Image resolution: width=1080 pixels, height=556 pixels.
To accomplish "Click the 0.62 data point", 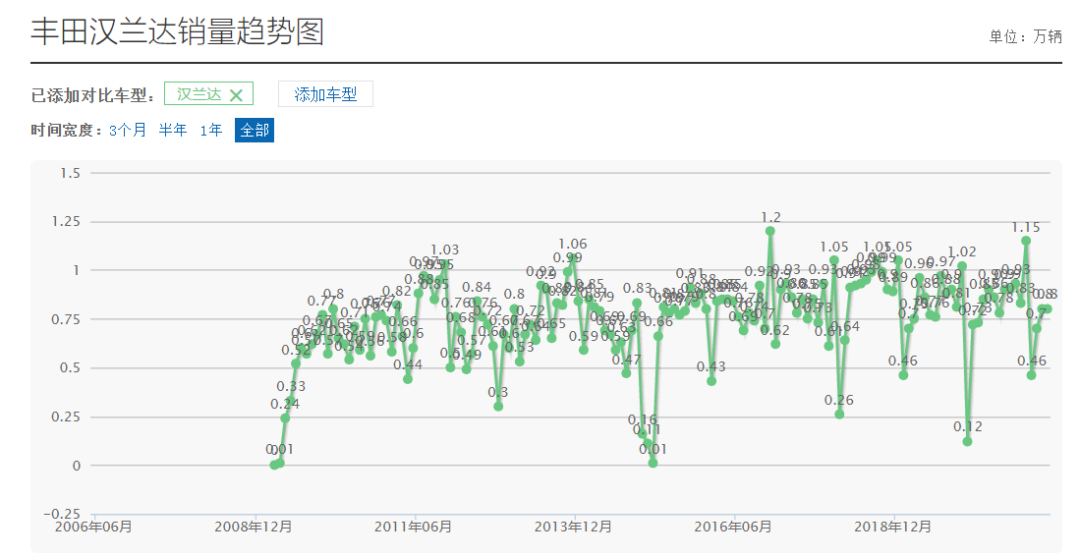I will click(776, 344).
